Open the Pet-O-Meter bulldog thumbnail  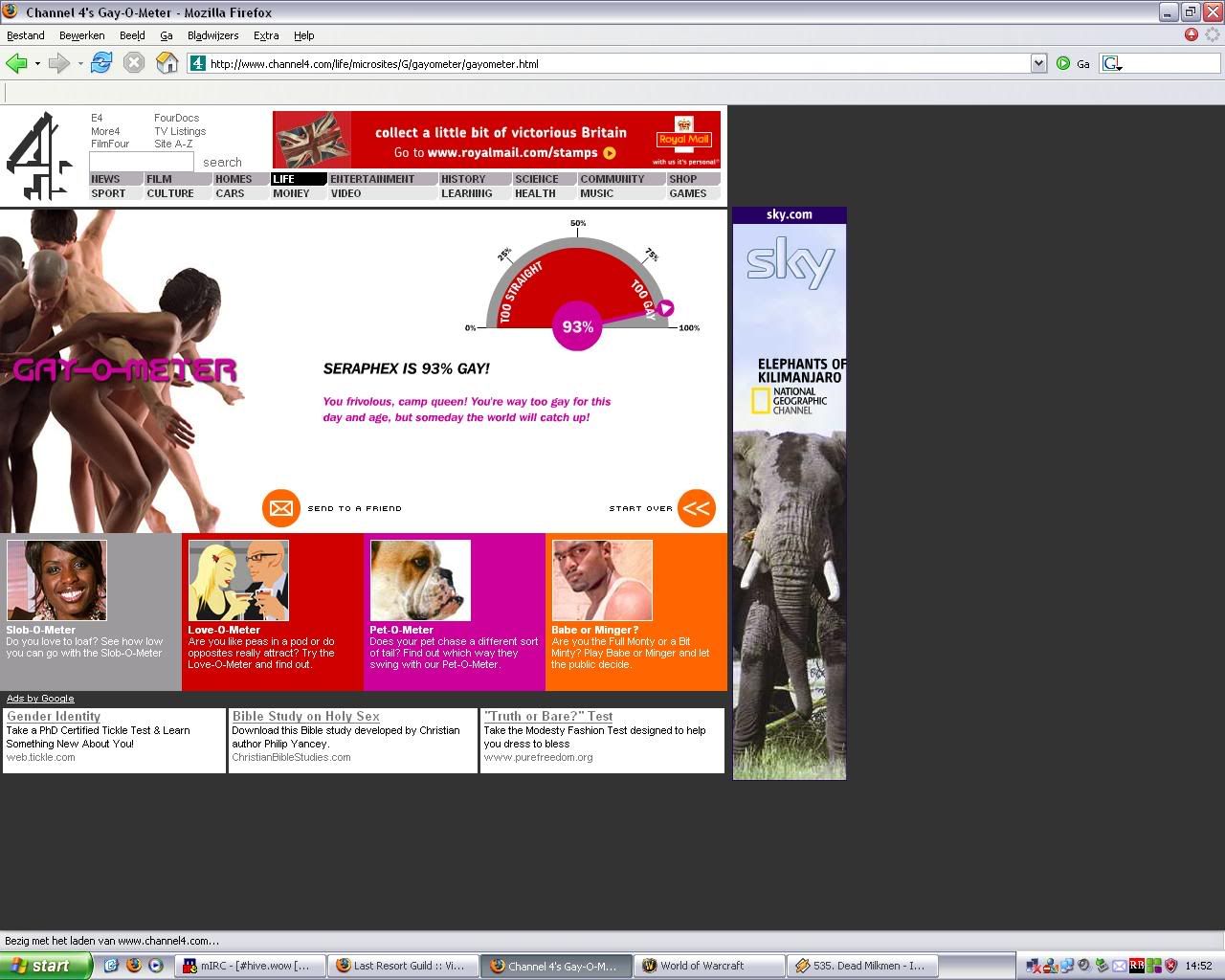click(420, 580)
